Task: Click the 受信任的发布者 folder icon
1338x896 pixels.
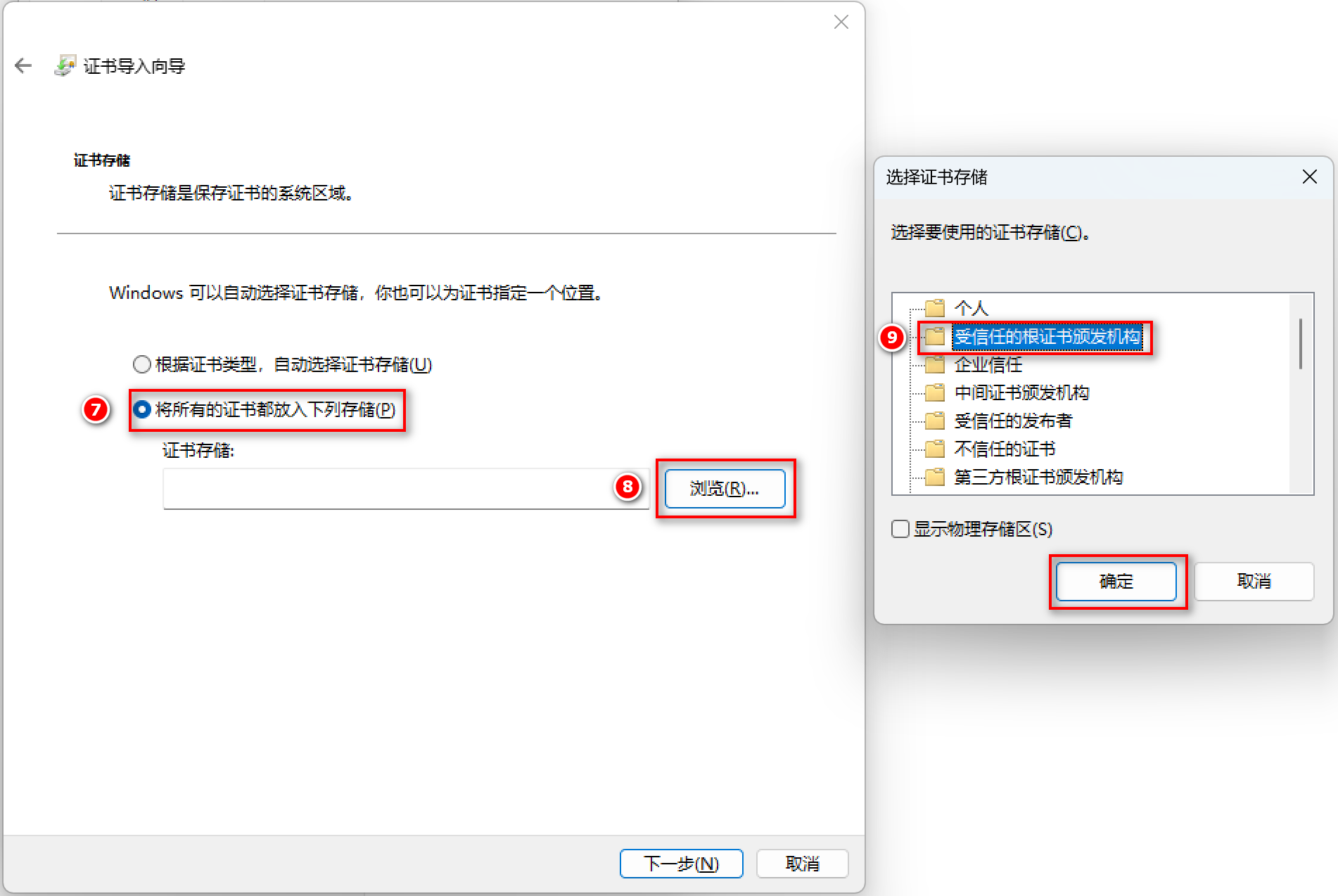Action: coord(935,421)
